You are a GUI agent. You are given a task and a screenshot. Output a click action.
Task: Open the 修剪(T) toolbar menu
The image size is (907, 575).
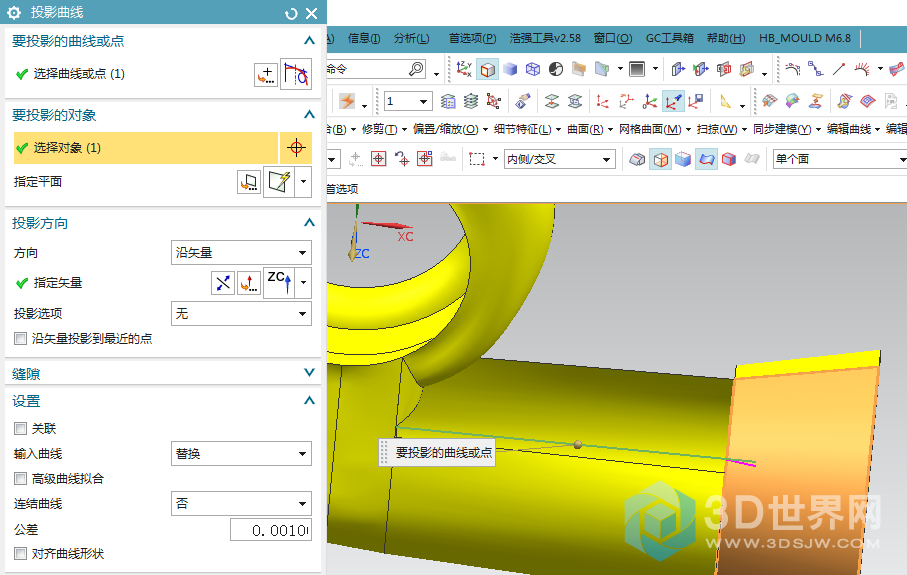click(x=384, y=129)
